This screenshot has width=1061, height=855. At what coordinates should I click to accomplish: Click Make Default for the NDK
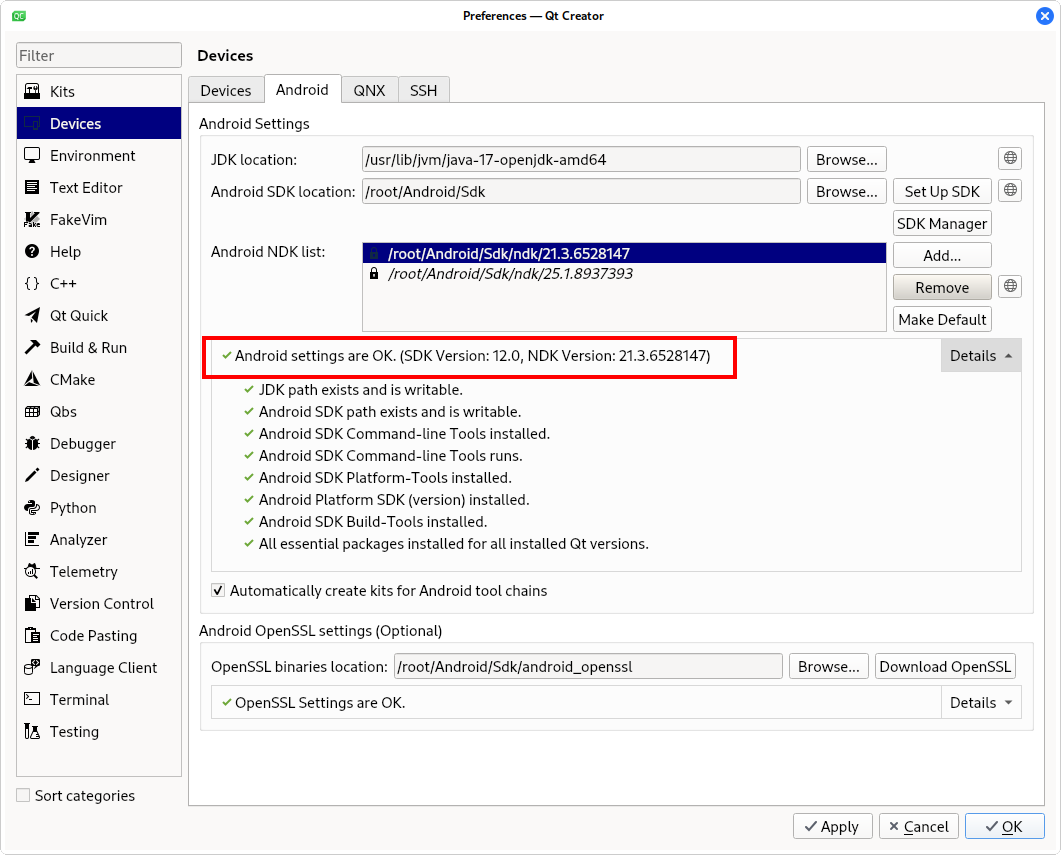tap(942, 319)
